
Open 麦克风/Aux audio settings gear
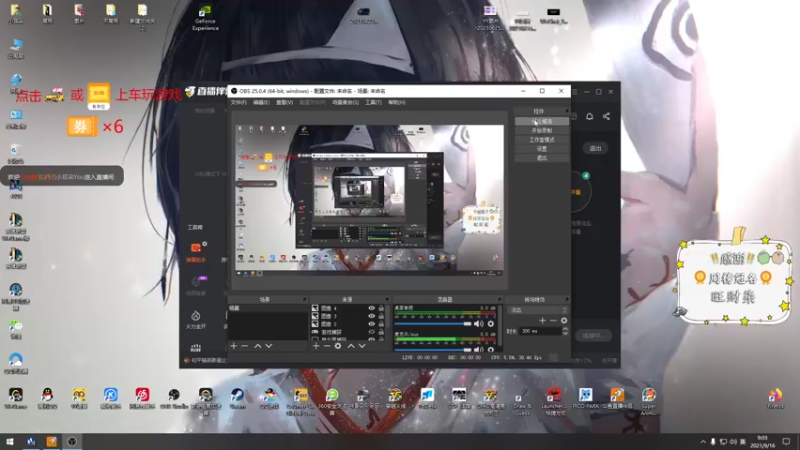coord(491,349)
